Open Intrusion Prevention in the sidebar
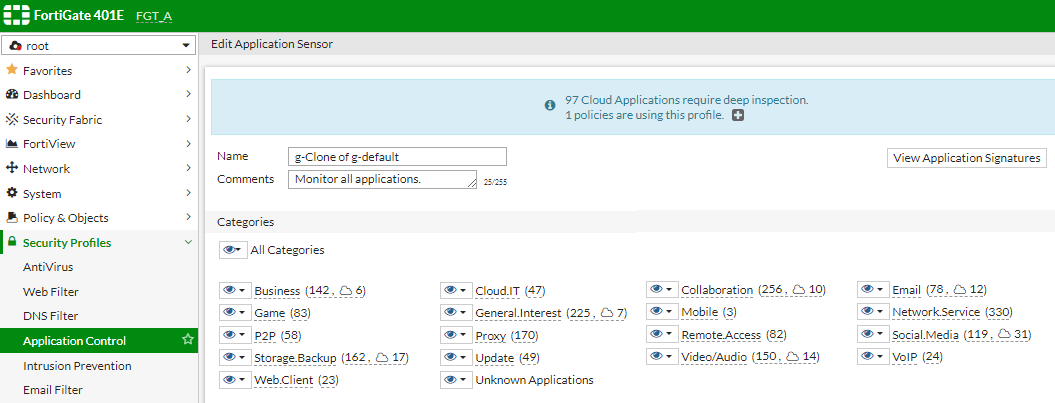The image size is (1055, 403). (x=77, y=366)
